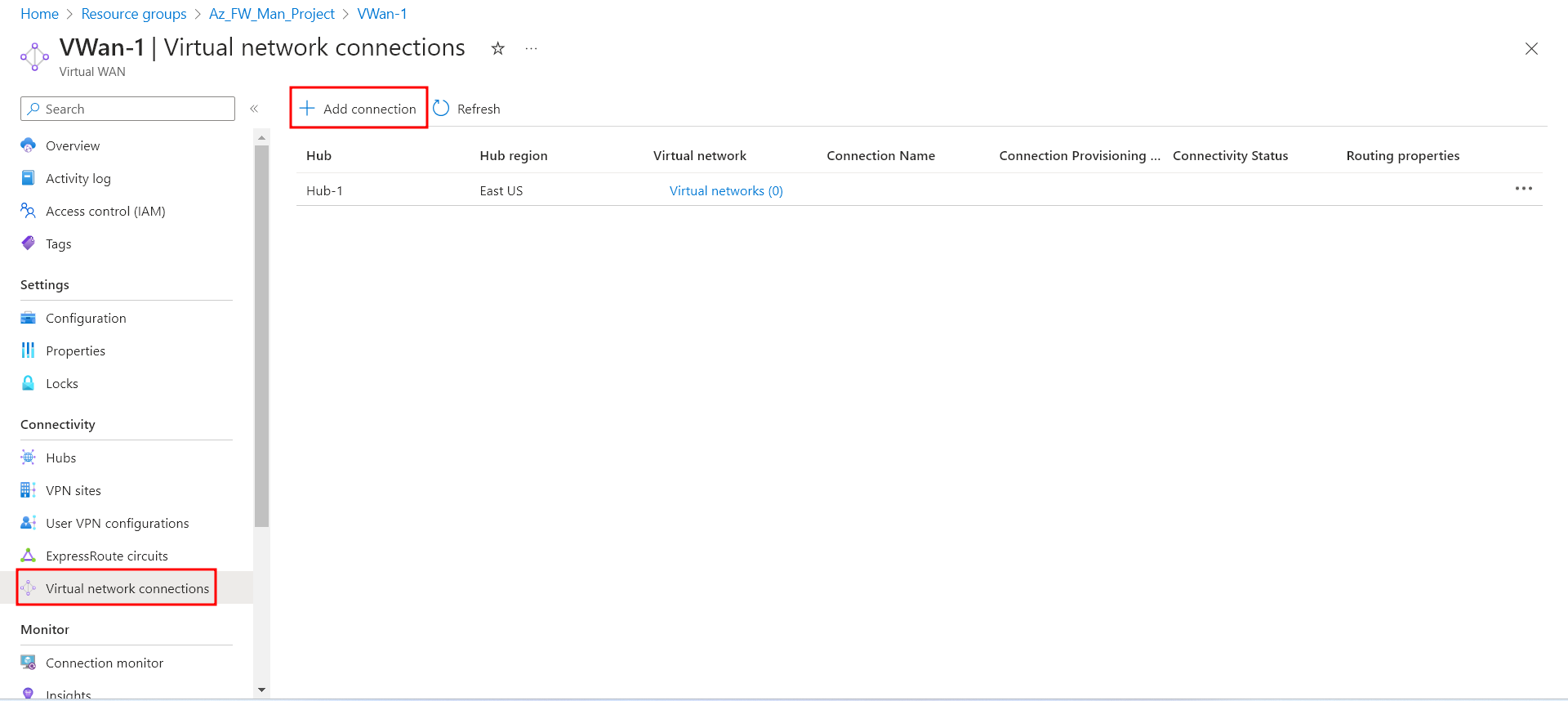Image resolution: width=1568 pixels, height=701 pixels.
Task: Navigate to Resource groups breadcrumb
Action: [134, 14]
